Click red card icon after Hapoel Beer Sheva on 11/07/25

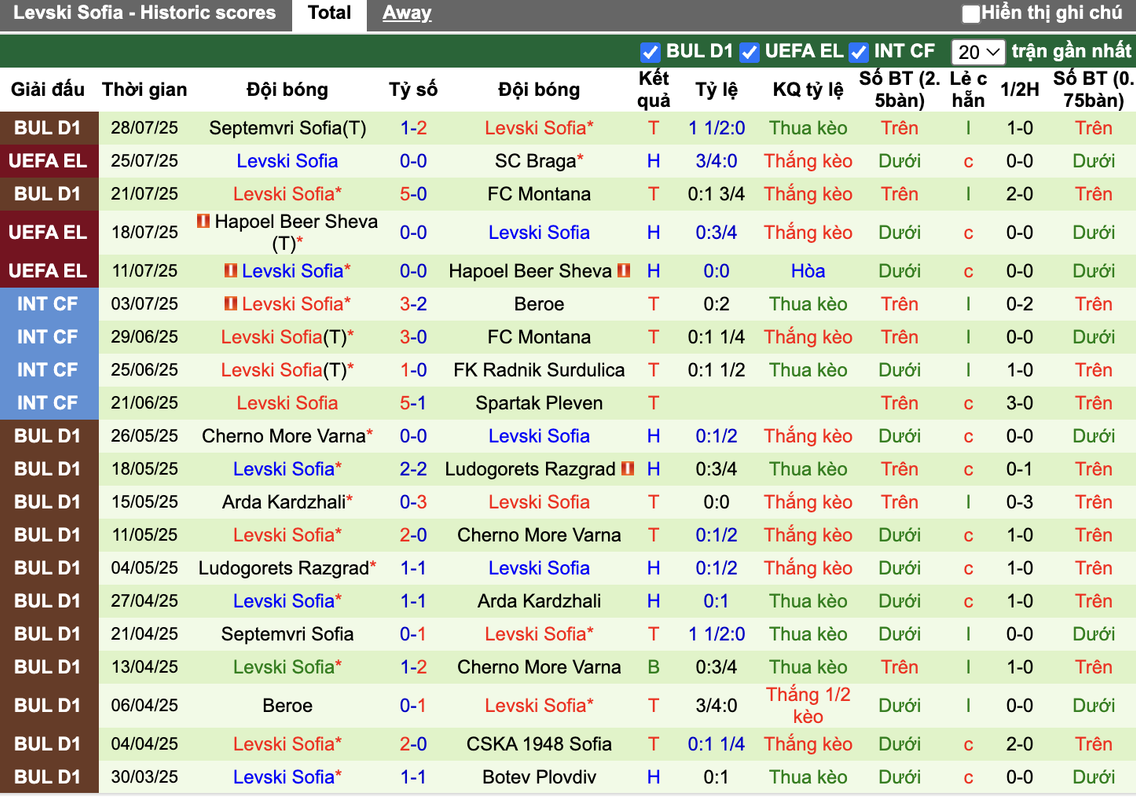coord(624,271)
